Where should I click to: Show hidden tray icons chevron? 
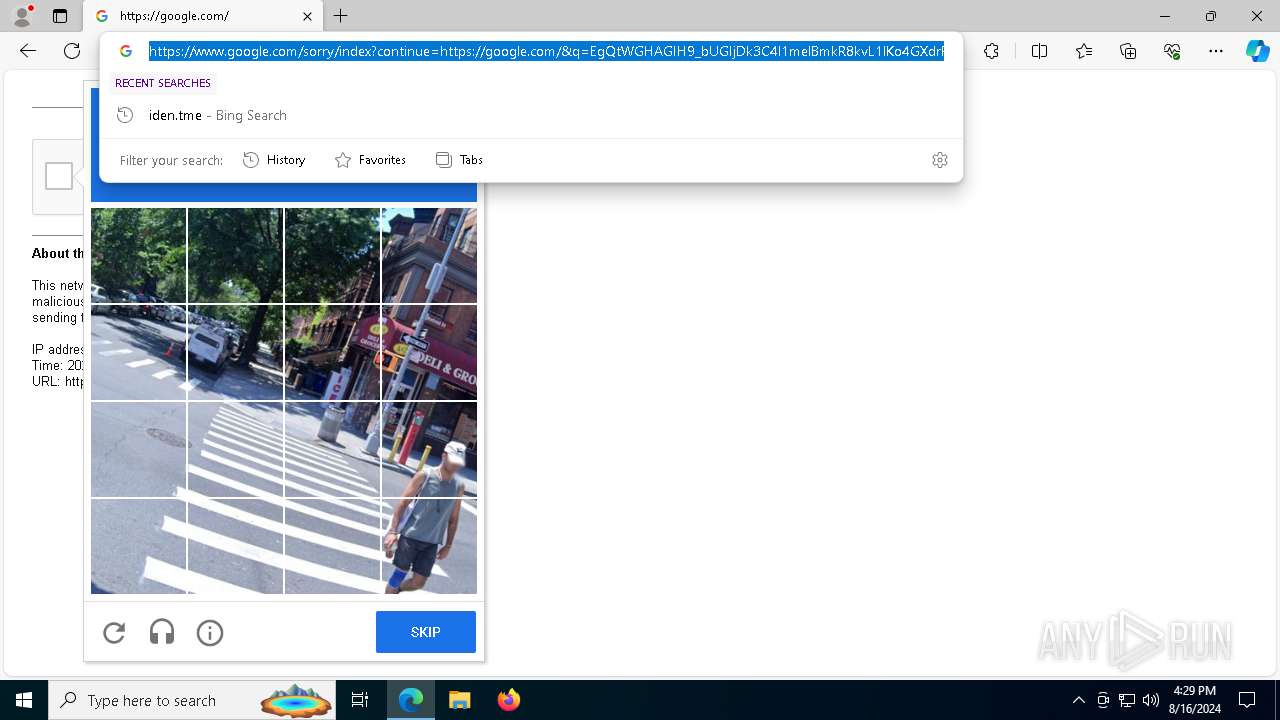click(1078, 700)
